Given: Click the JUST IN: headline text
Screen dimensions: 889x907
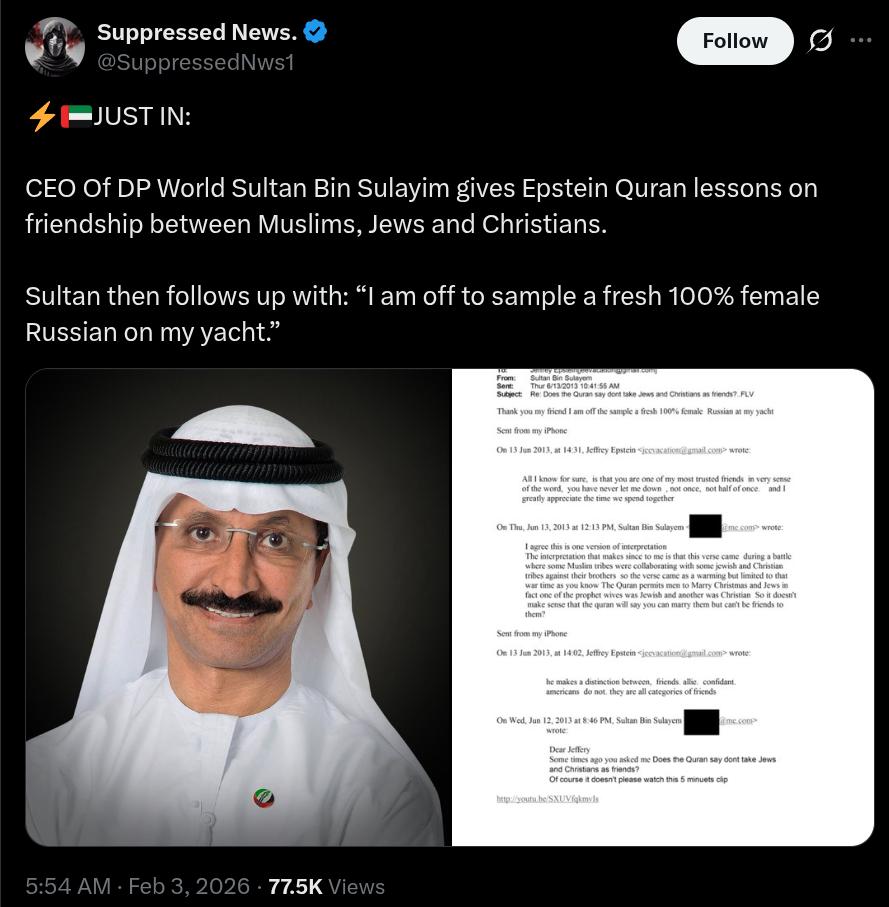Looking at the screenshot, I should click(x=142, y=116).
